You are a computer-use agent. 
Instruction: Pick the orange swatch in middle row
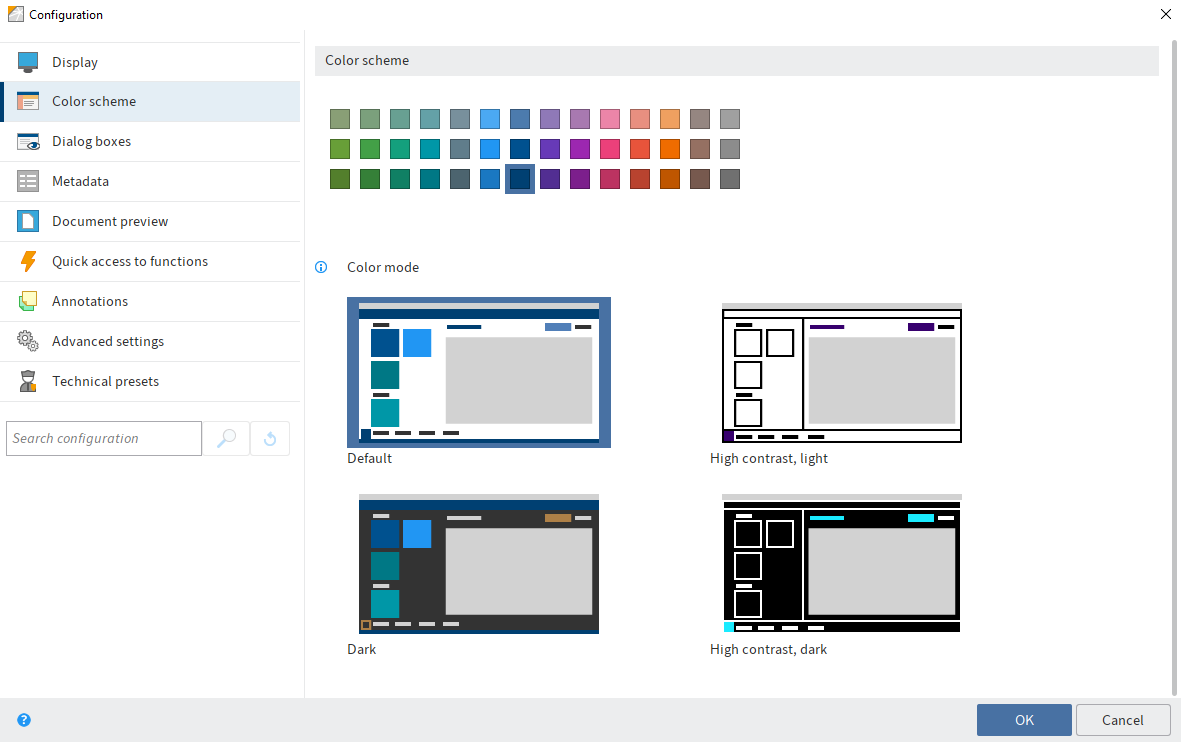[670, 149]
